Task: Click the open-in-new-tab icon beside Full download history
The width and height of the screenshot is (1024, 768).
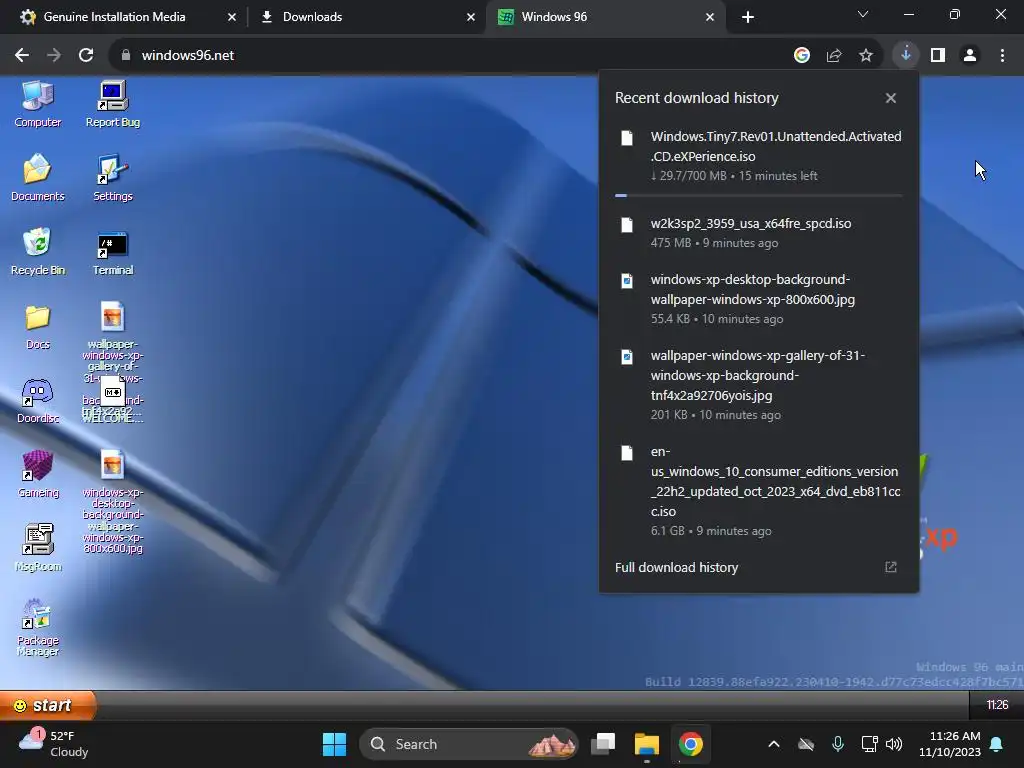Action: (891, 568)
